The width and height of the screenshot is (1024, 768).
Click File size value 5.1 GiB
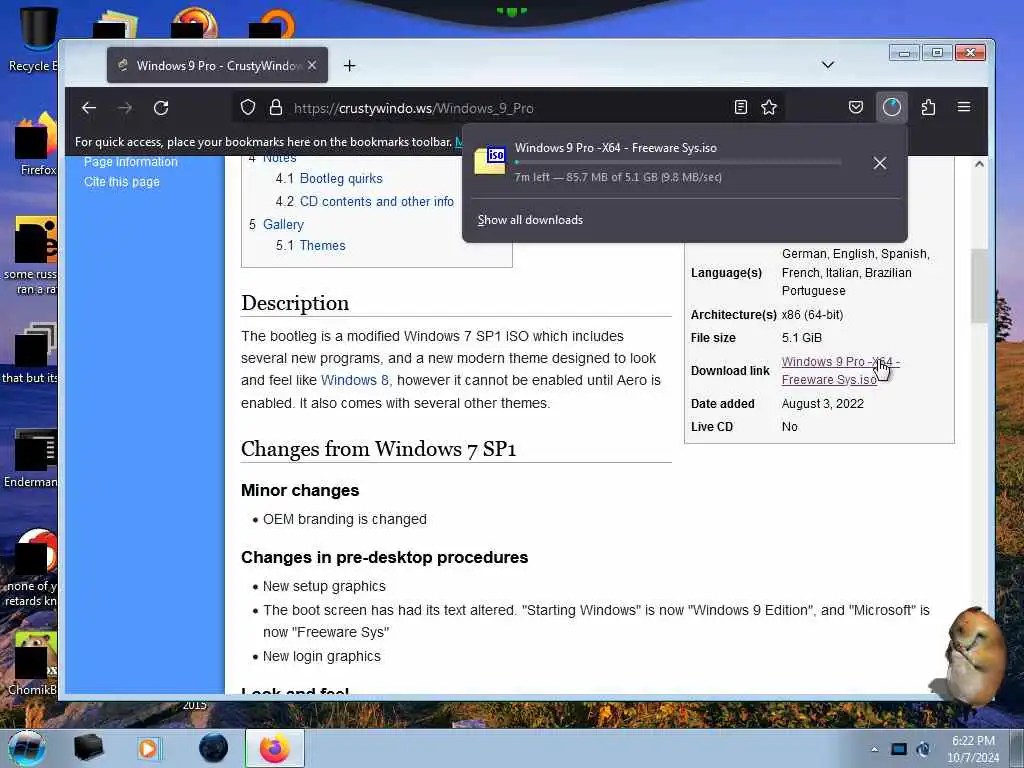(x=801, y=338)
